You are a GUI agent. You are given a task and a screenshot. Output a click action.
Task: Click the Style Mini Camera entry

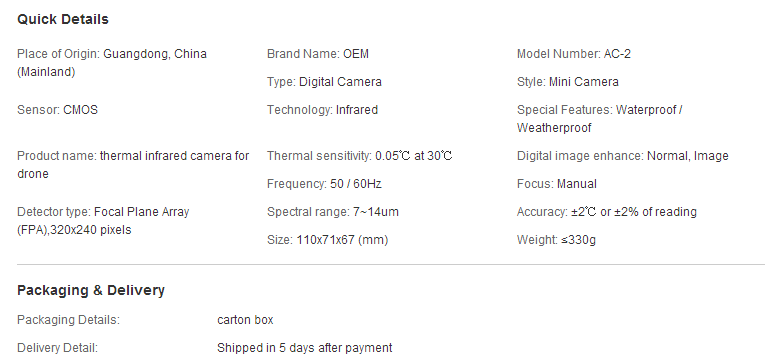567,81
